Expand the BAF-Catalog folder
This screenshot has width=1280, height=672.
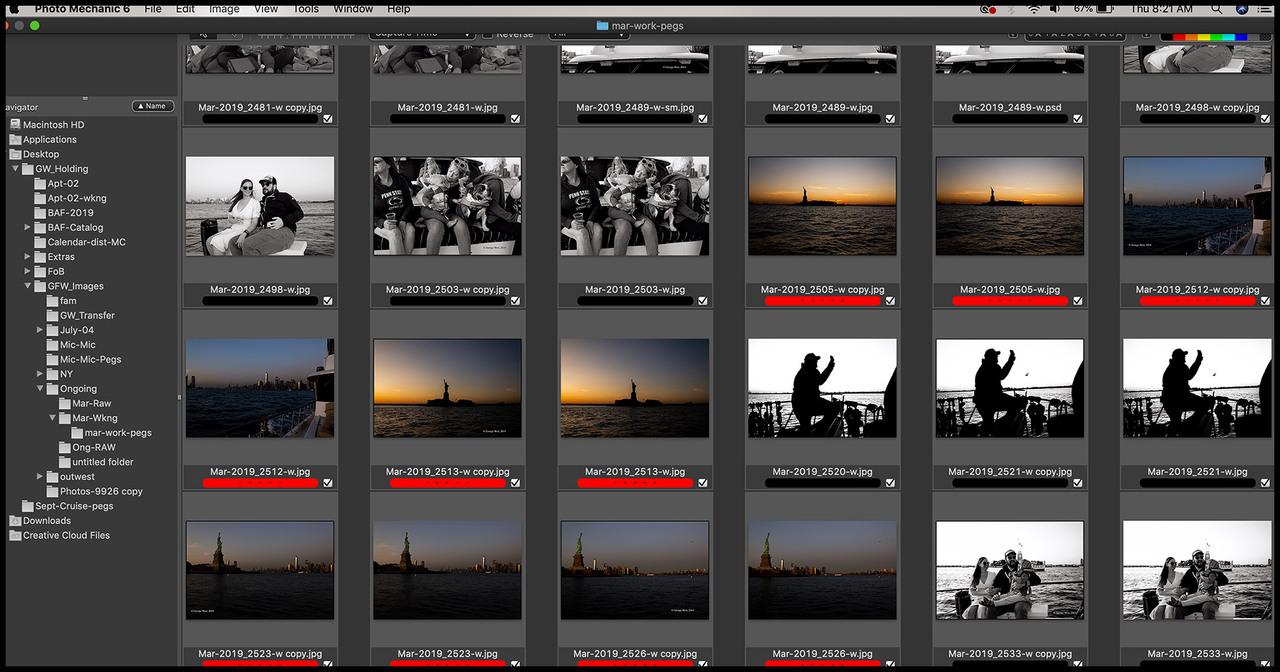(28, 228)
